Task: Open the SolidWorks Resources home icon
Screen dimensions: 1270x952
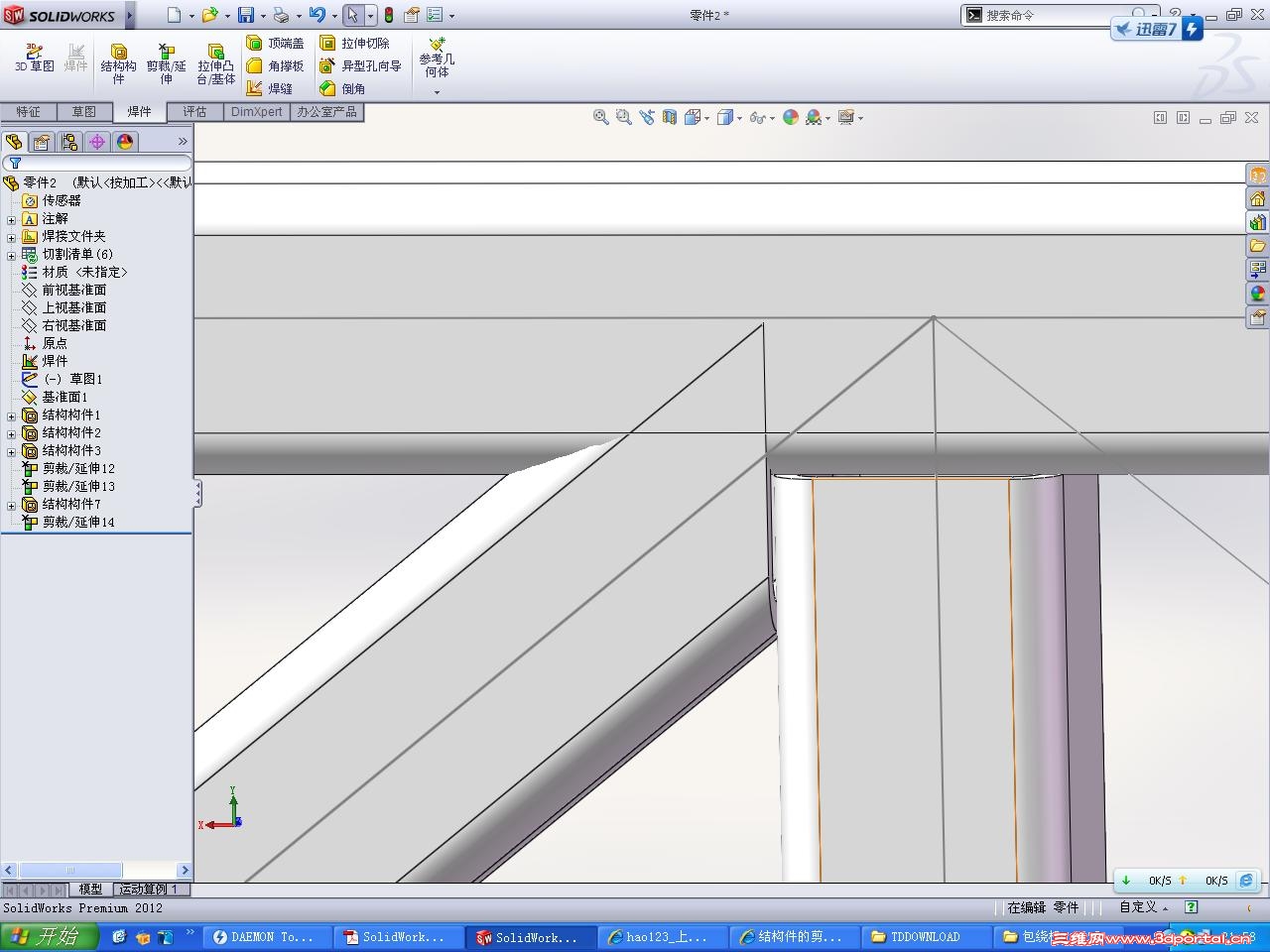Action: pyautogui.click(x=1258, y=198)
